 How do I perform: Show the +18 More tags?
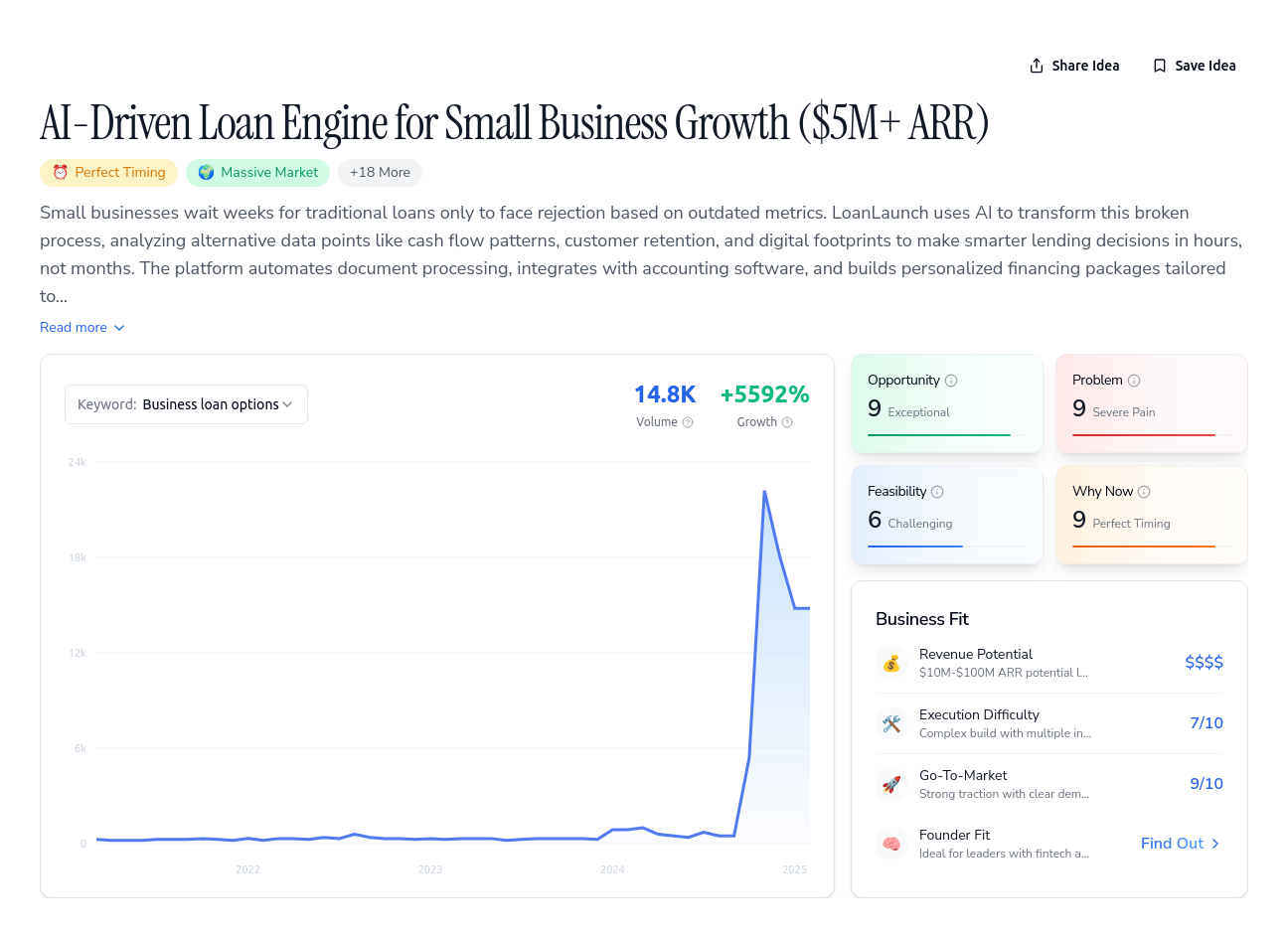[380, 172]
